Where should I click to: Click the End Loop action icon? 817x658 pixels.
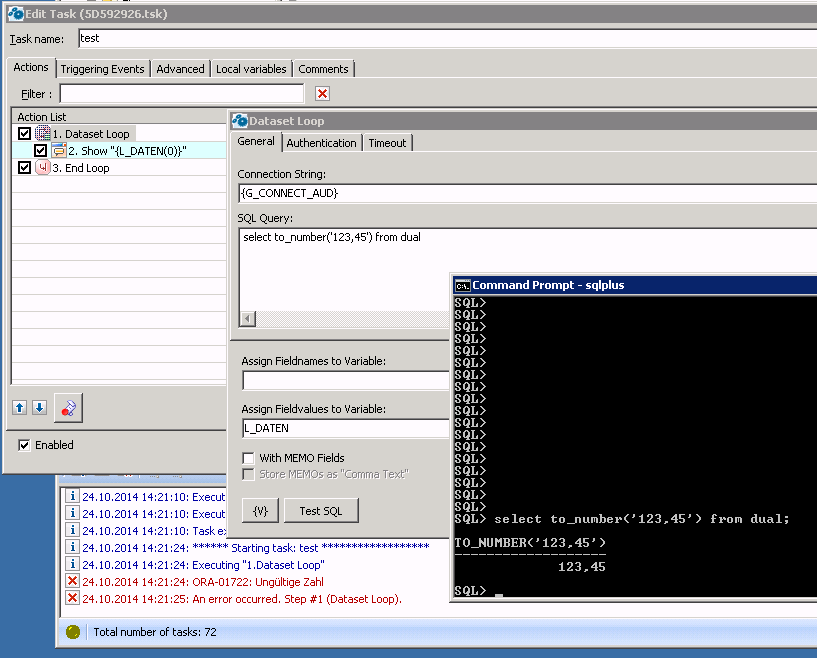(43, 168)
